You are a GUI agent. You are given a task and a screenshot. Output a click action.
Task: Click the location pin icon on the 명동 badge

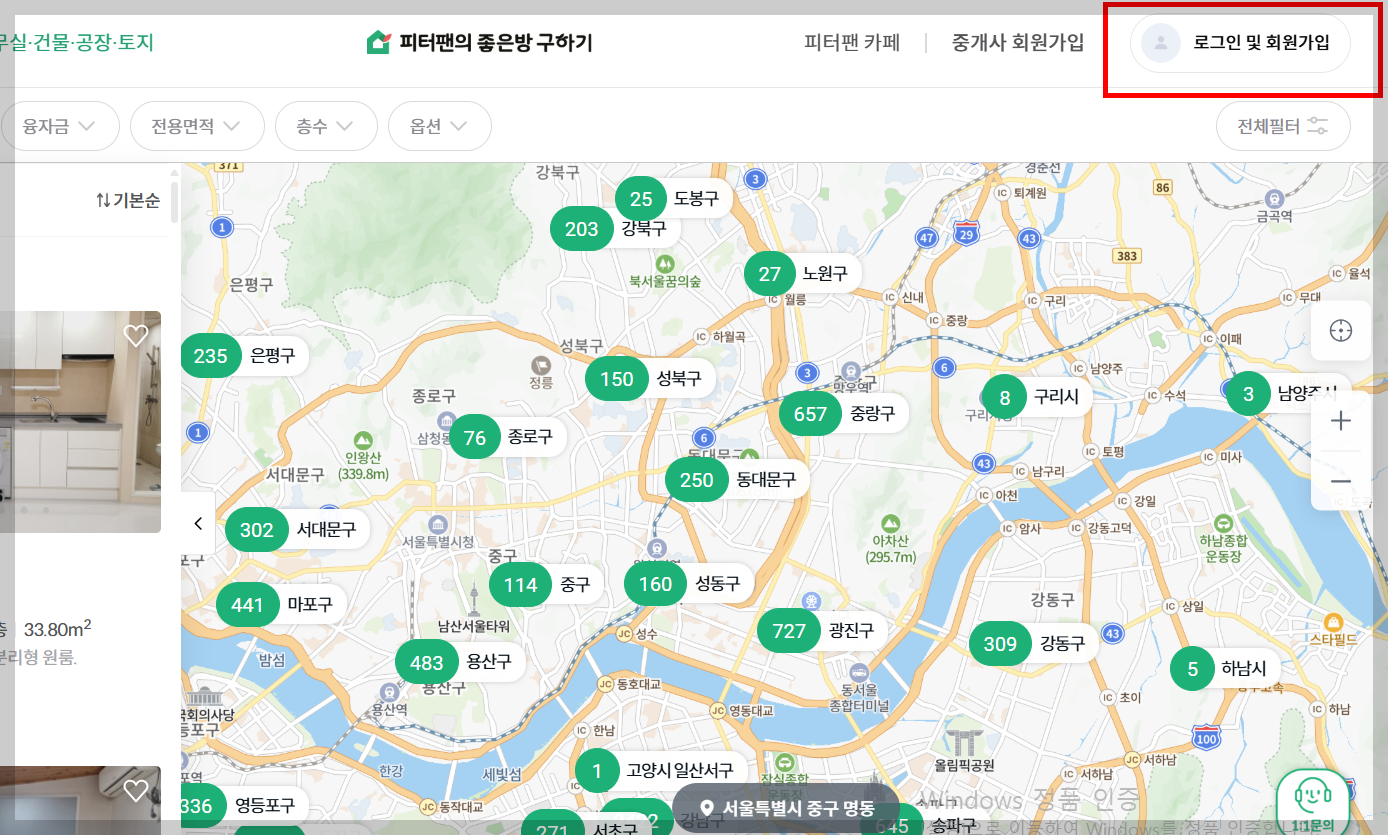(x=707, y=806)
